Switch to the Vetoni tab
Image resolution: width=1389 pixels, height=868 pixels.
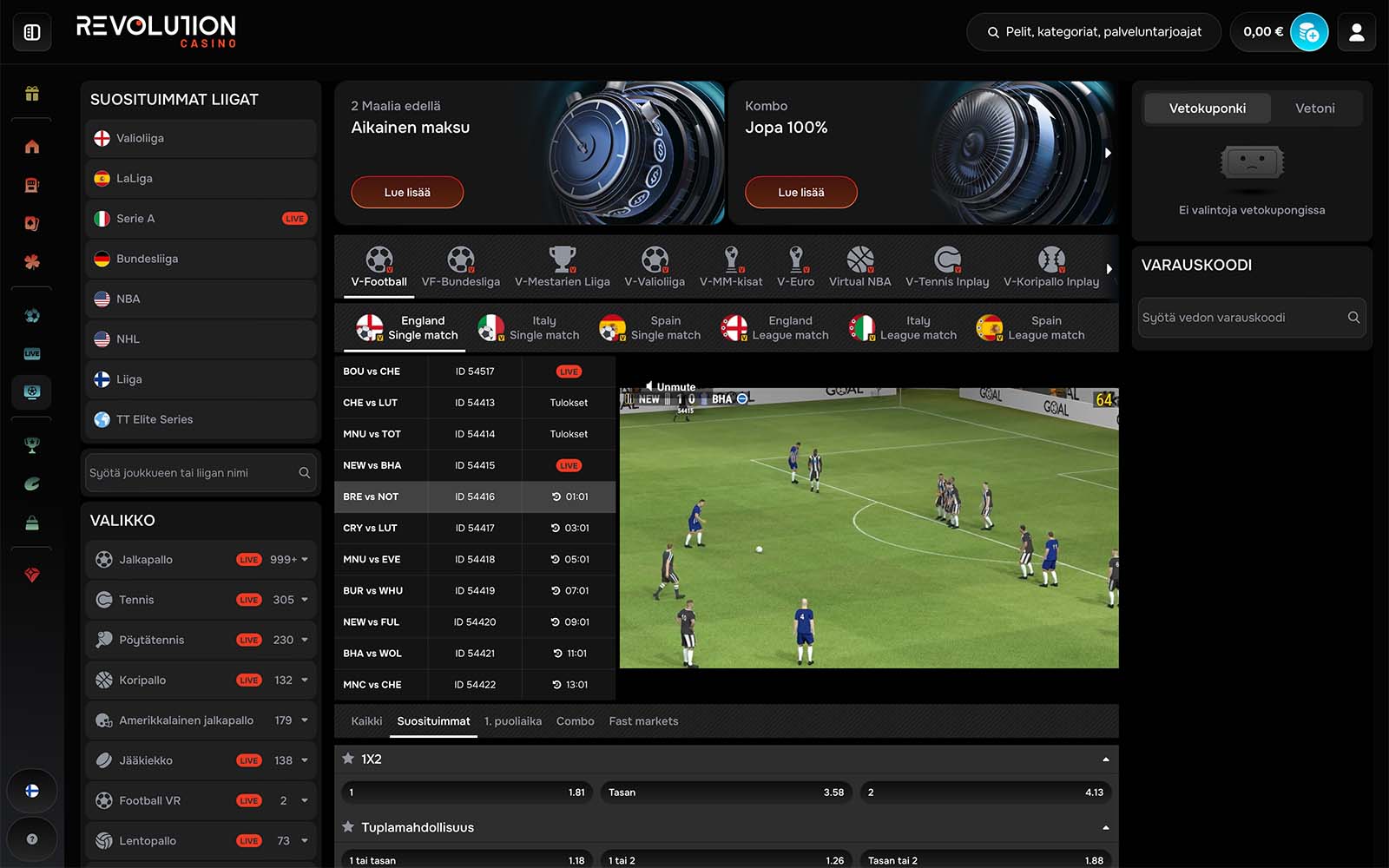coord(1314,108)
